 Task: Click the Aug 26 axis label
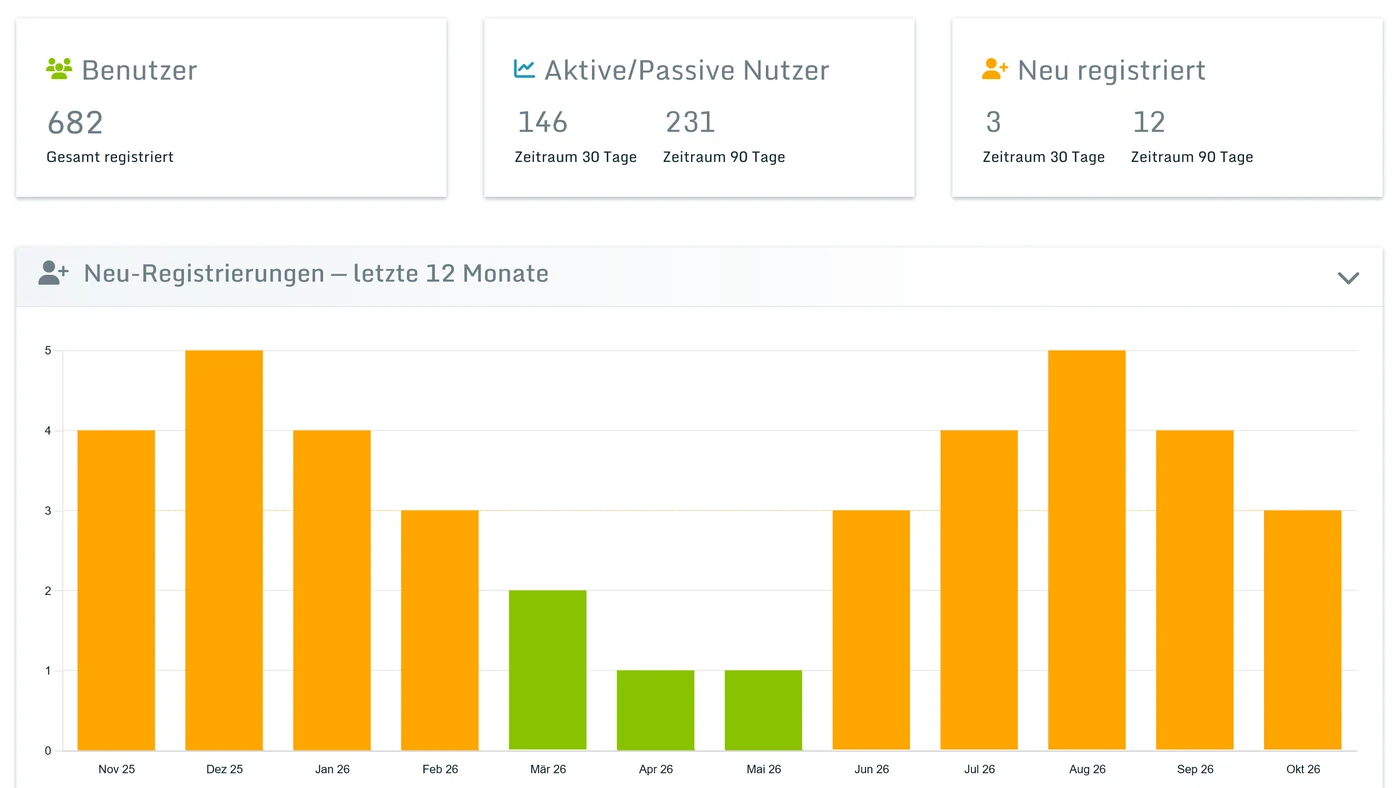1087,769
